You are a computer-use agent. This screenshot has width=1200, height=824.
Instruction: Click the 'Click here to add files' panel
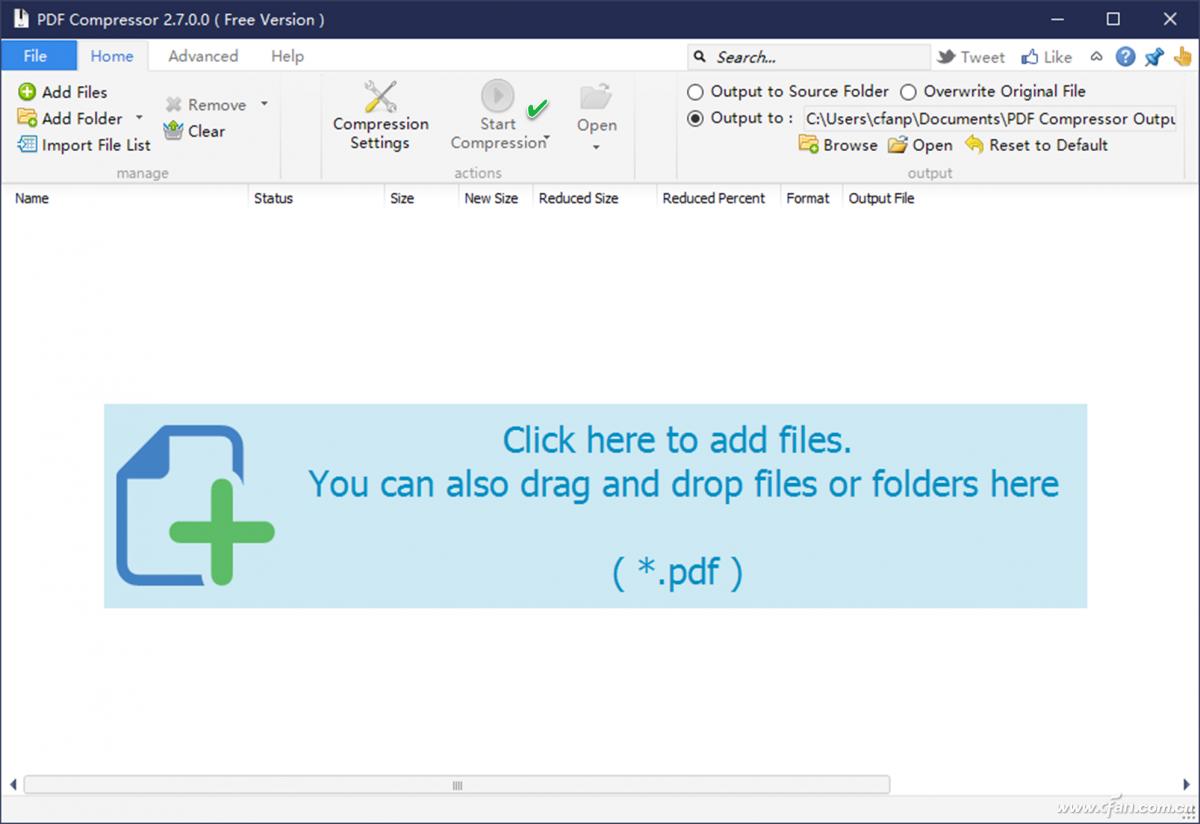coord(595,506)
